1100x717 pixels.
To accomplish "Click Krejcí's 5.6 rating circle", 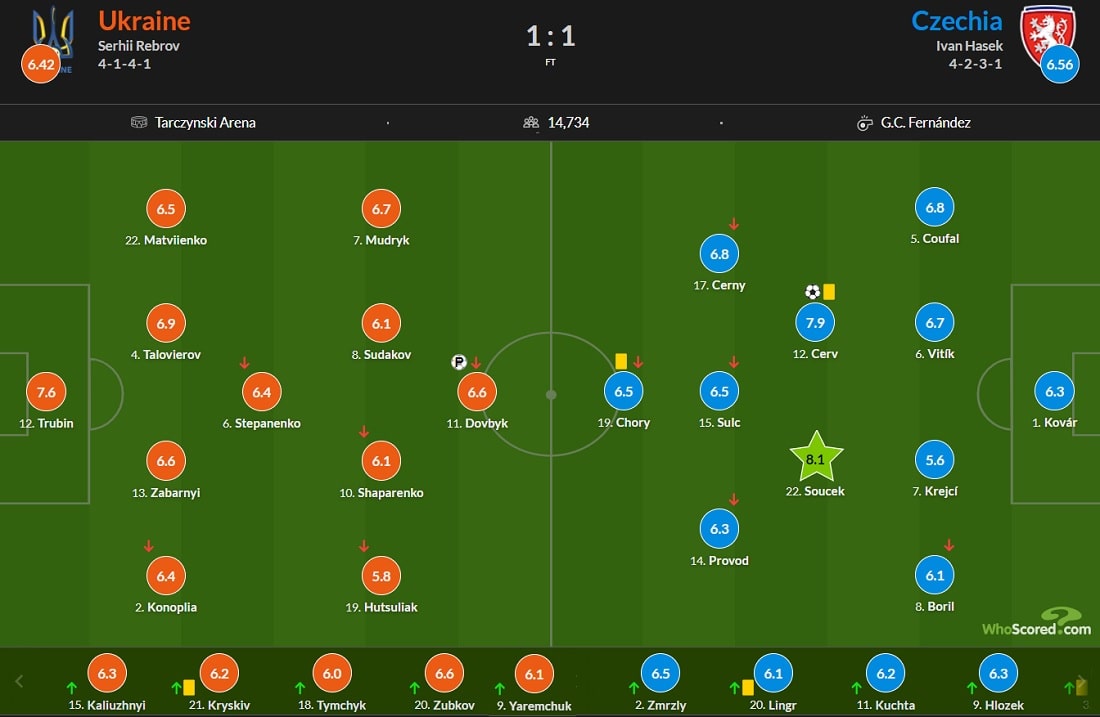I will (934, 460).
